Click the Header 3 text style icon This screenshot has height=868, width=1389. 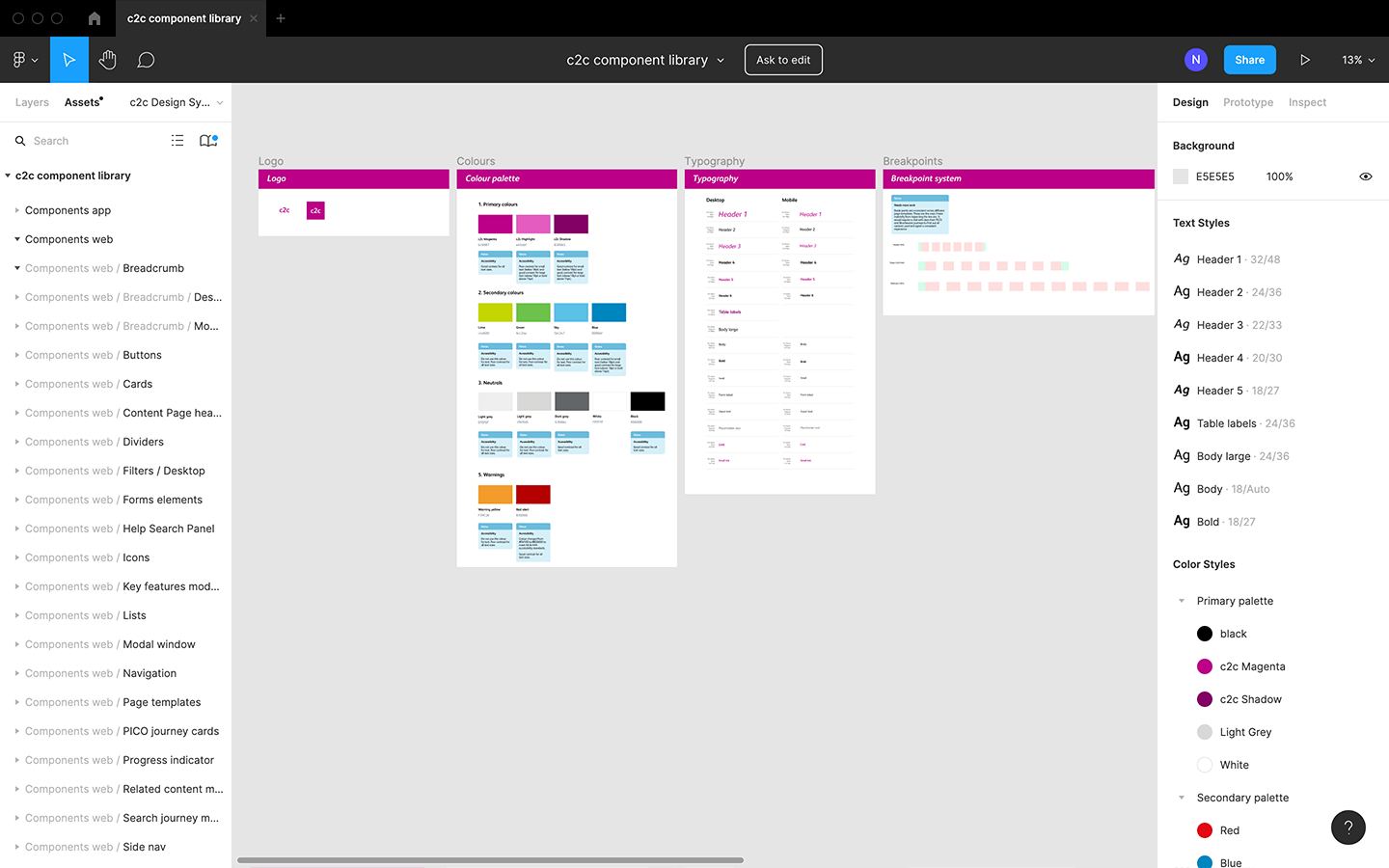coord(1182,325)
